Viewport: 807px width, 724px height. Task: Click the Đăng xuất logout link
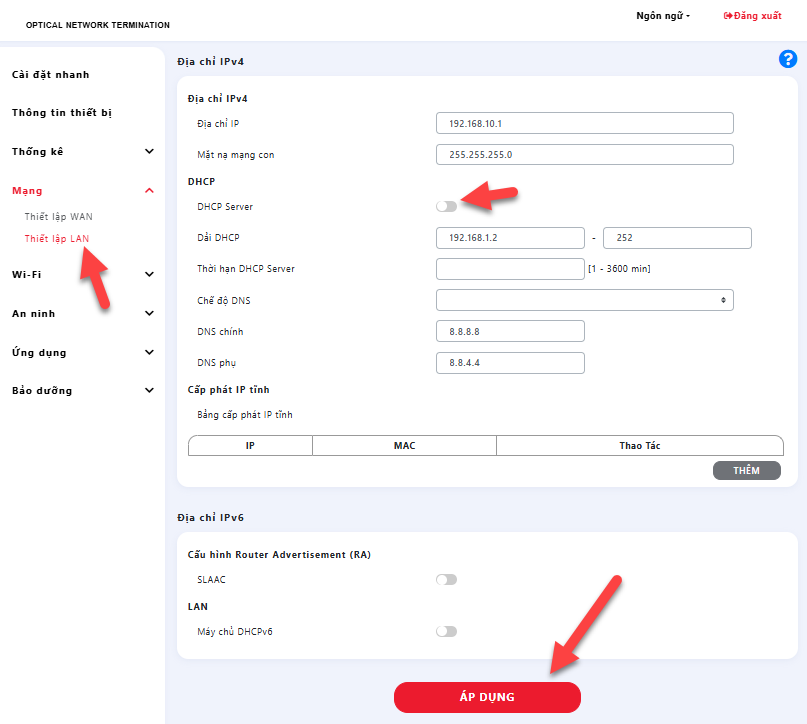pyautogui.click(x=752, y=17)
